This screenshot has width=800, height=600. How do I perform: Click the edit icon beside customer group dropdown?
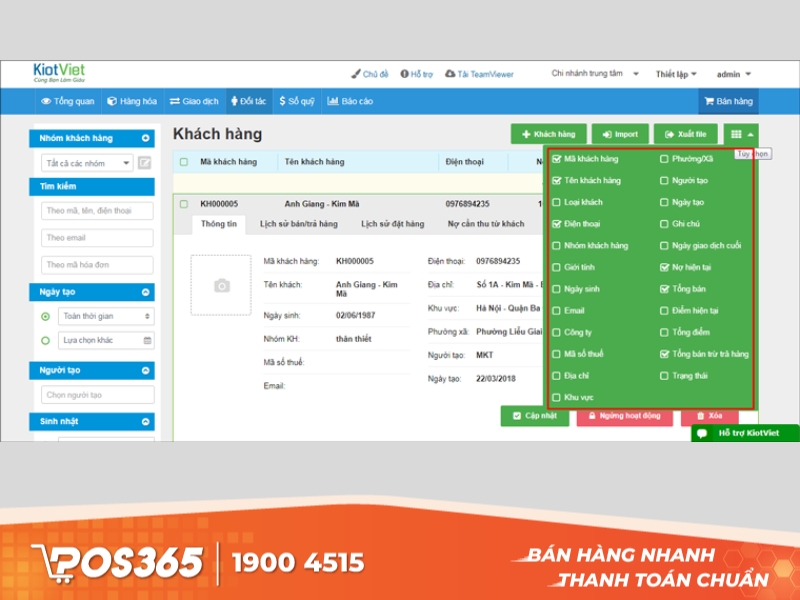[145, 163]
